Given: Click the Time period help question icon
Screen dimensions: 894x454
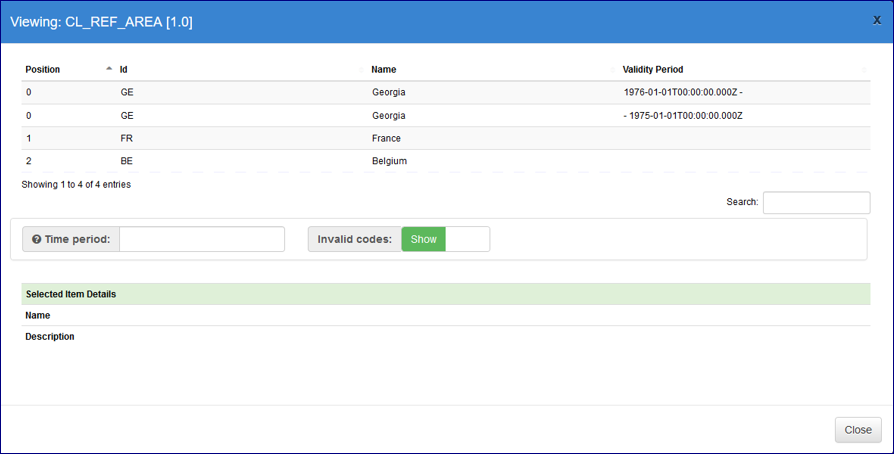Looking at the screenshot, I should [36, 240].
